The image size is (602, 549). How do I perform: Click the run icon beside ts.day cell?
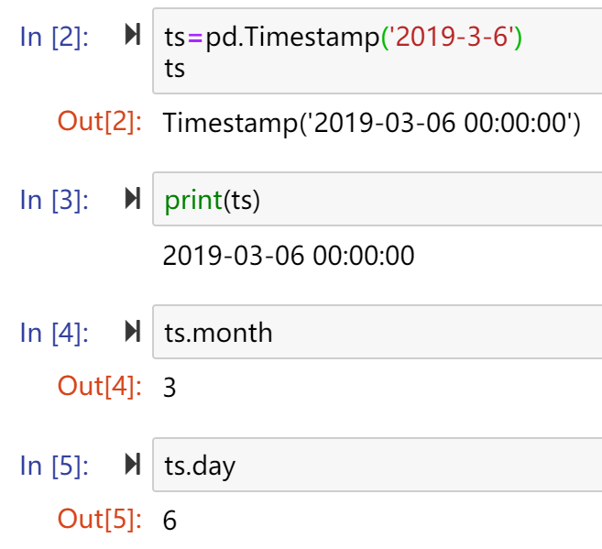tap(133, 464)
